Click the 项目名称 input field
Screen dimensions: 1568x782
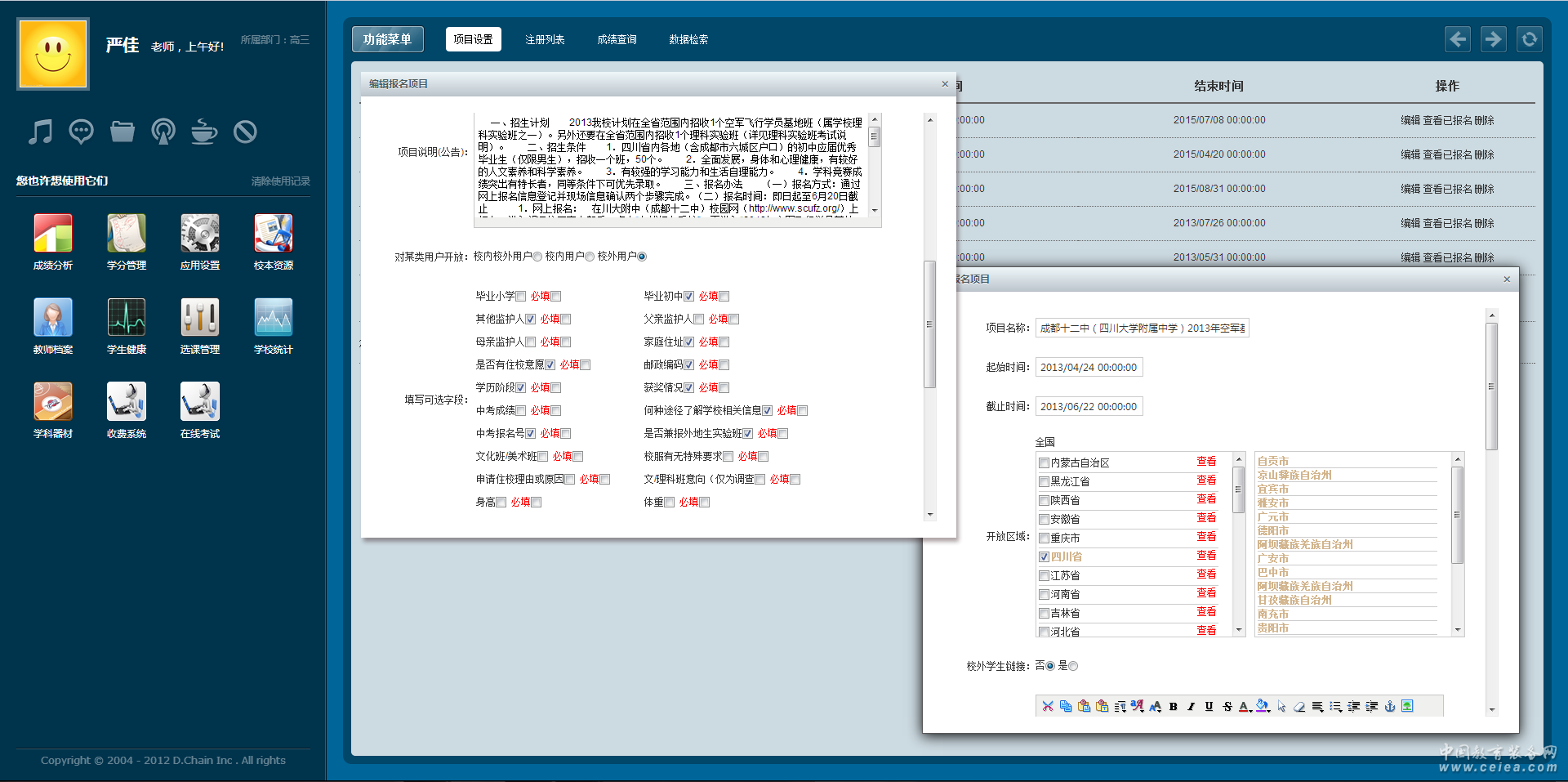(1142, 328)
